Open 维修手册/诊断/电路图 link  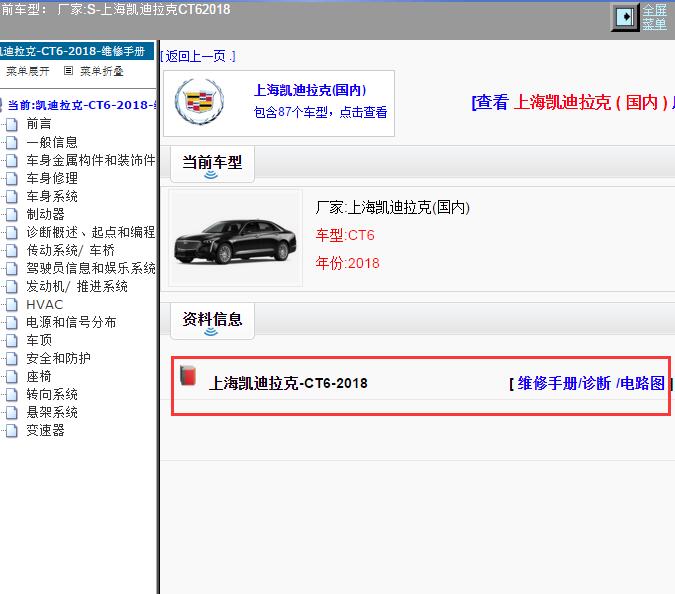coord(591,383)
